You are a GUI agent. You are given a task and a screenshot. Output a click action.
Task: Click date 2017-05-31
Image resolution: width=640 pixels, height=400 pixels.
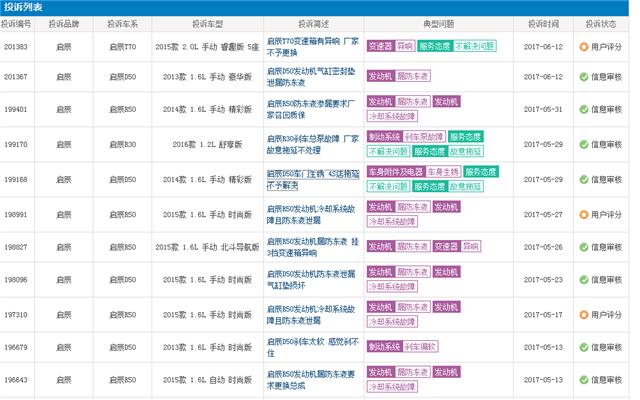(x=543, y=109)
